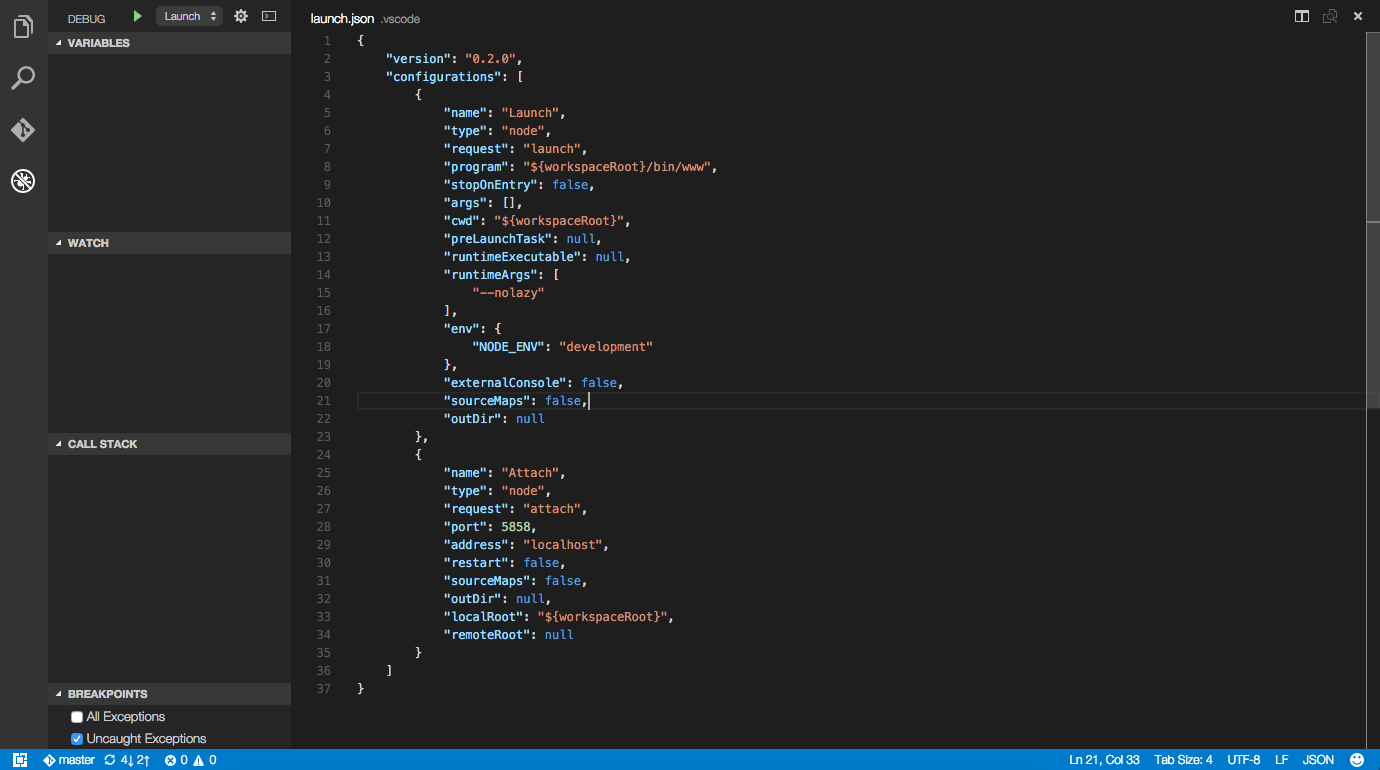Open the Explorer view in activity bar
Viewport: 1380px width, 770px height.
23,27
